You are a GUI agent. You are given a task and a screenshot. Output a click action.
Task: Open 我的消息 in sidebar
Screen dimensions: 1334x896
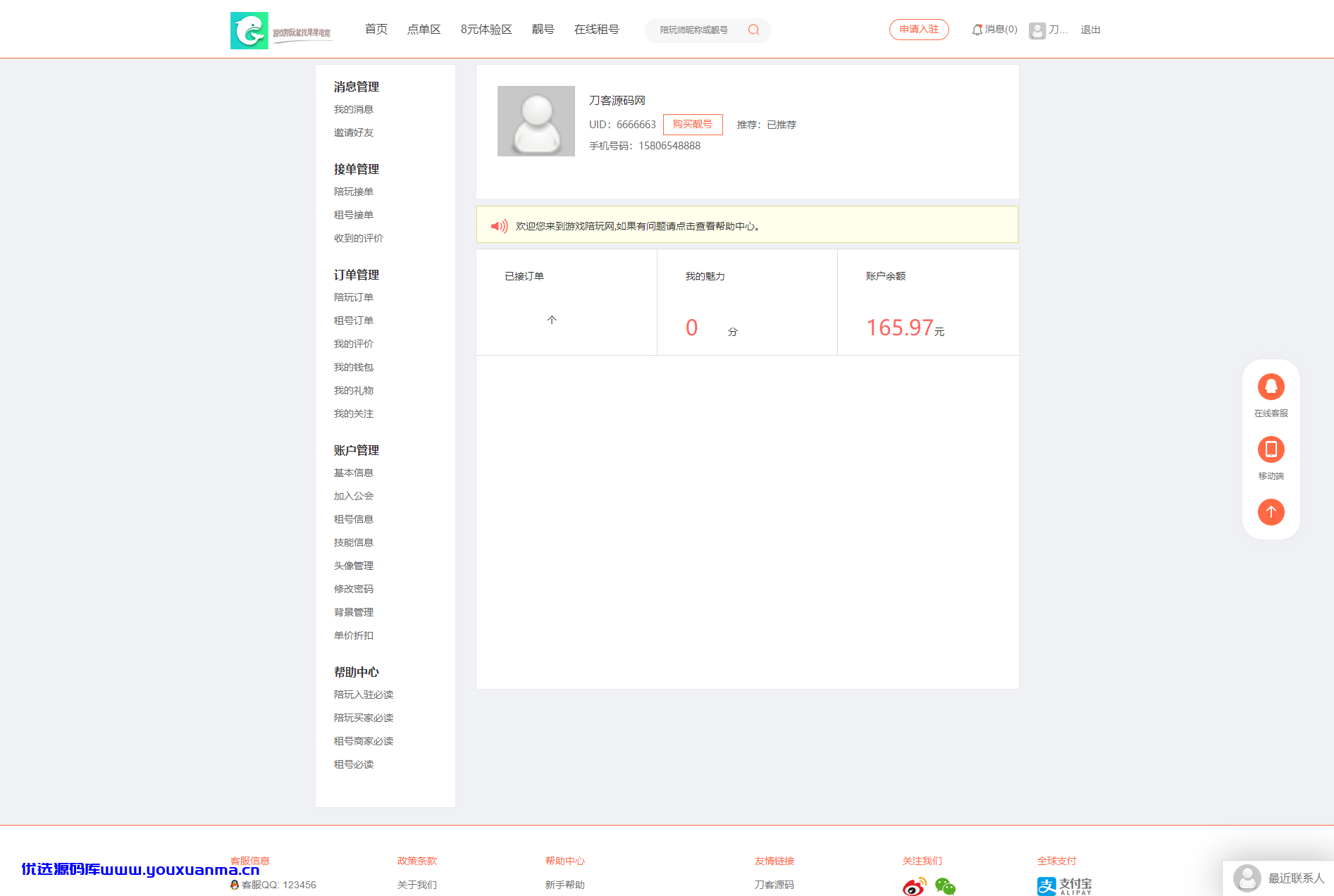354,109
